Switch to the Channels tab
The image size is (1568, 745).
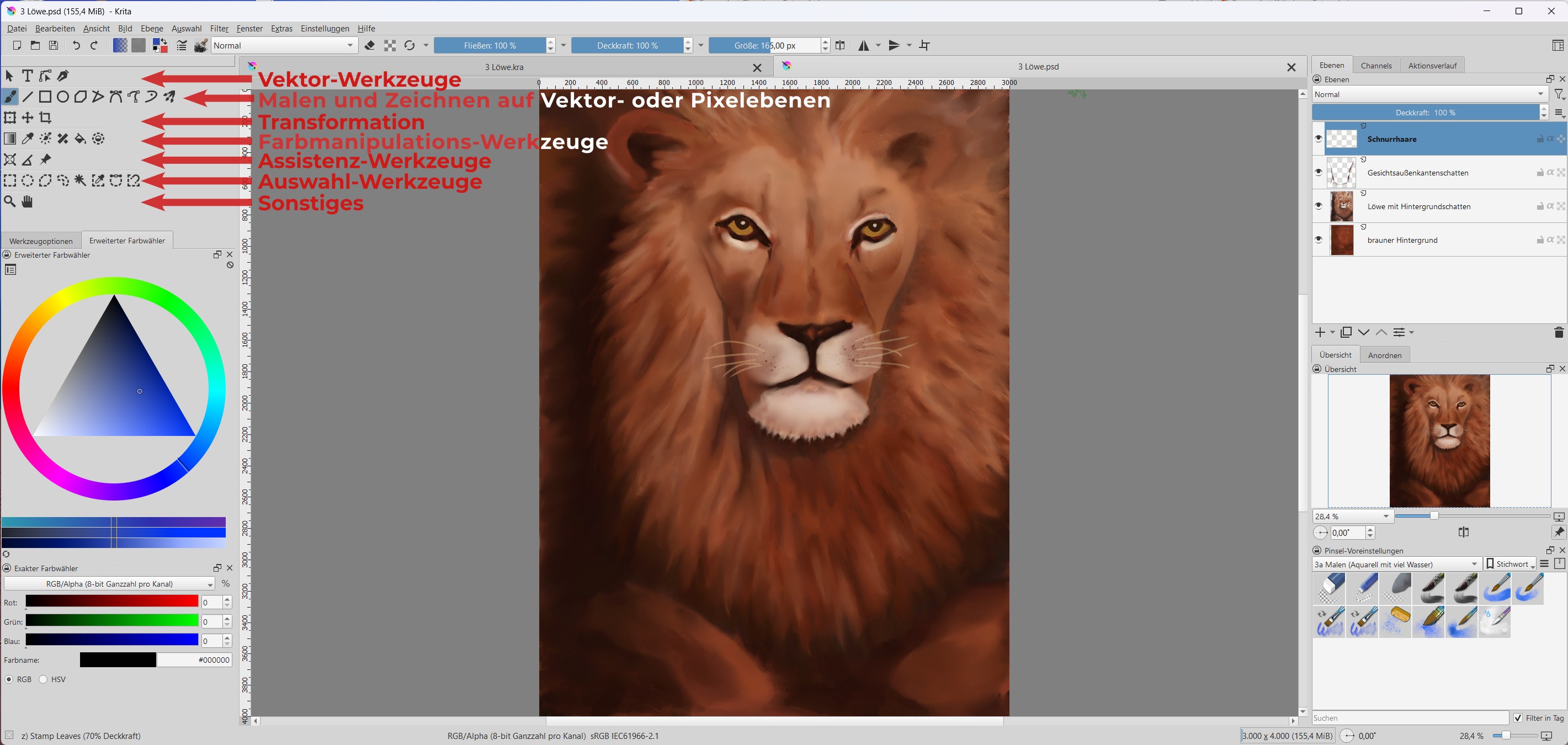tap(1375, 66)
